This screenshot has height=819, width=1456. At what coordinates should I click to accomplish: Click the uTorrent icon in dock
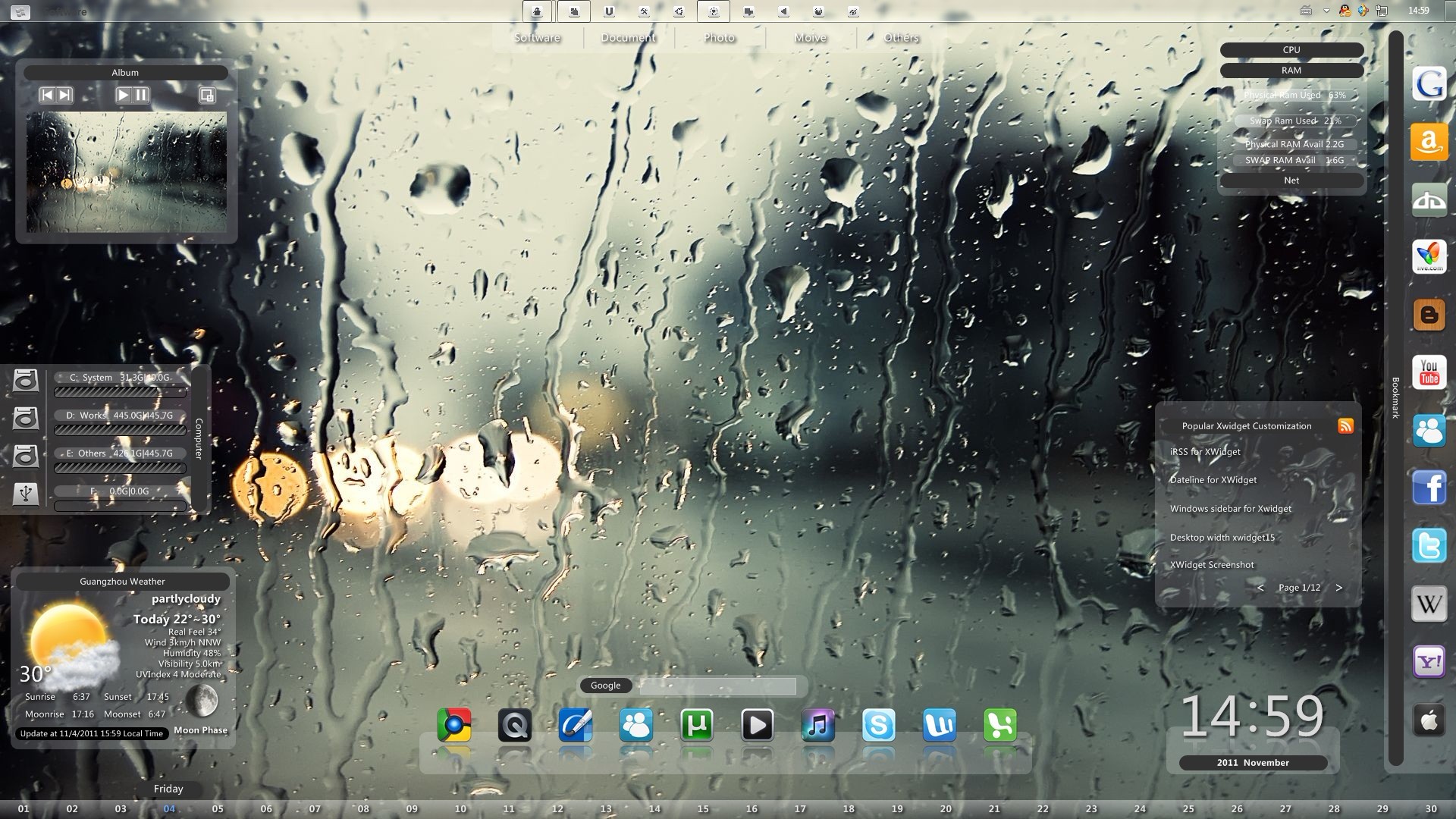coord(698,725)
